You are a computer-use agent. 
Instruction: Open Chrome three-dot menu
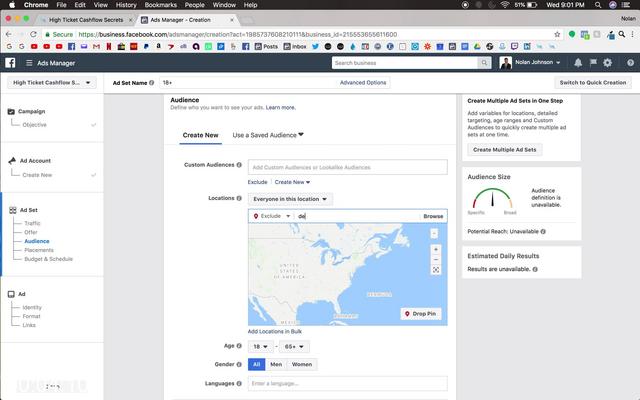[632, 34]
